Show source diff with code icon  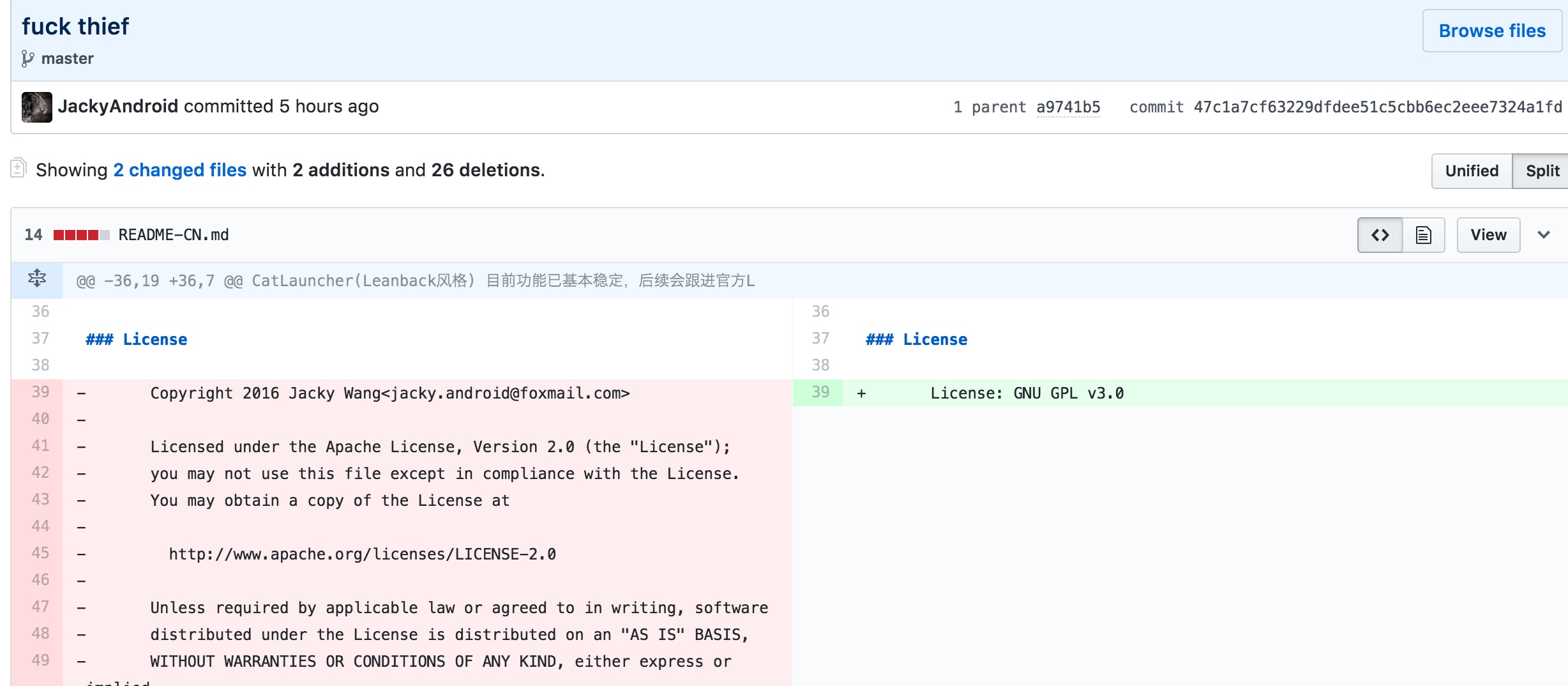point(1380,235)
